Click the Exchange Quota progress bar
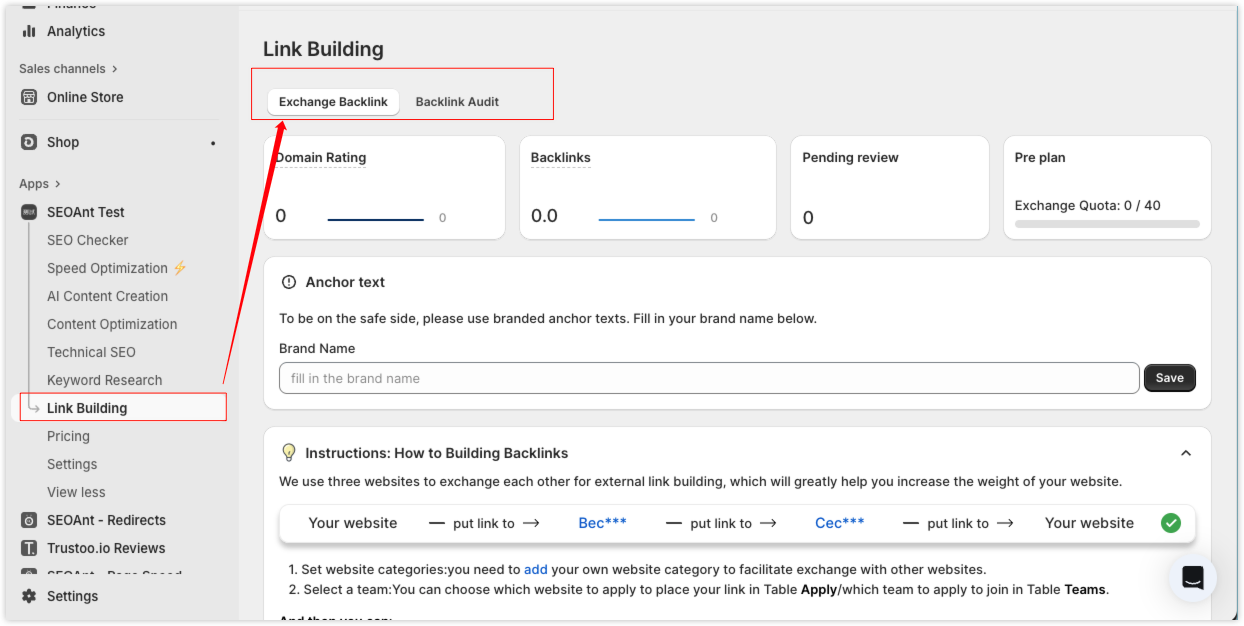The image size is (1244, 626). [x=1106, y=224]
